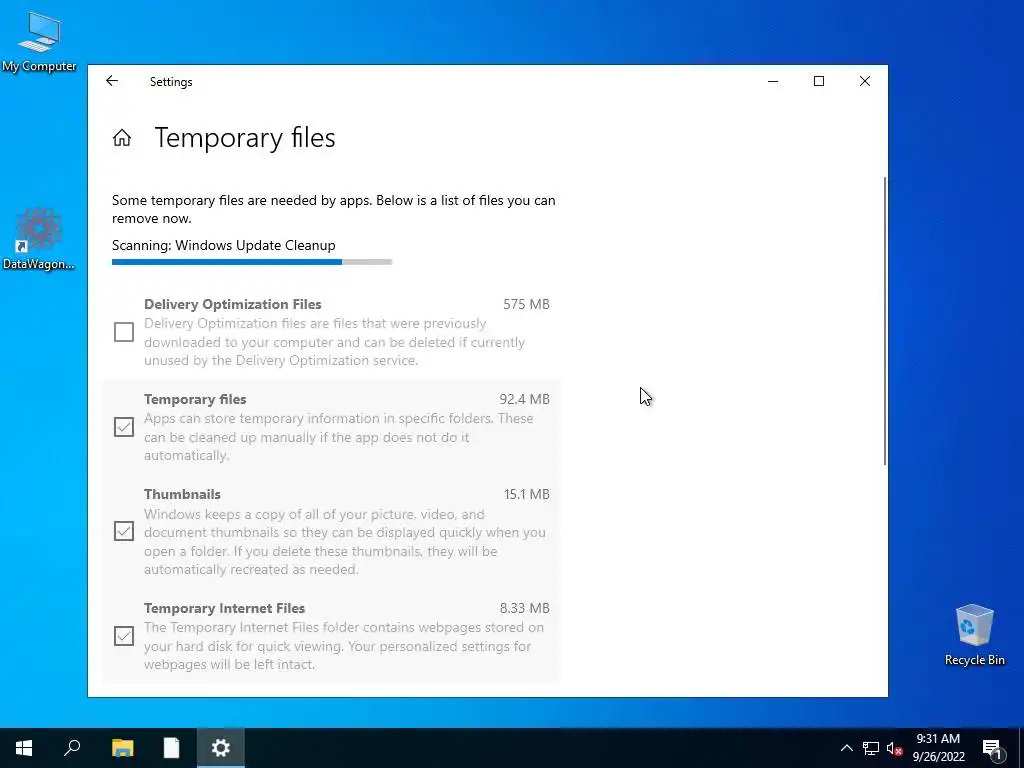This screenshot has height=768, width=1024.
Task: Show hidden system tray icons
Action: (846, 748)
